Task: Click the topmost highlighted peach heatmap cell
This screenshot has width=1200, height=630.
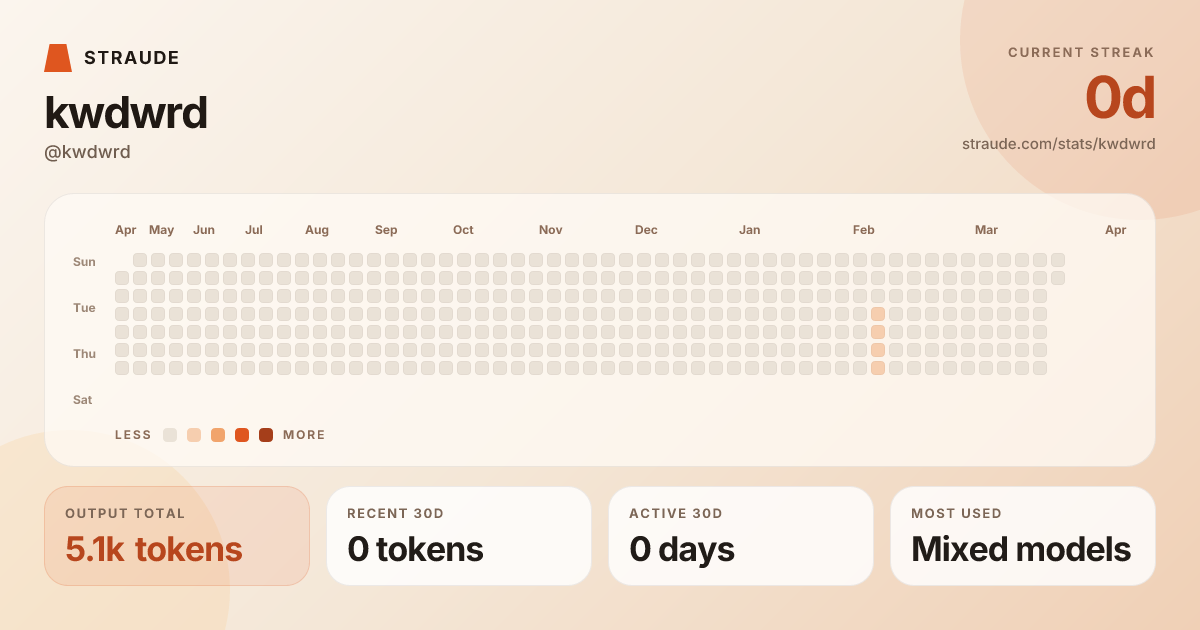Action: click(x=878, y=314)
